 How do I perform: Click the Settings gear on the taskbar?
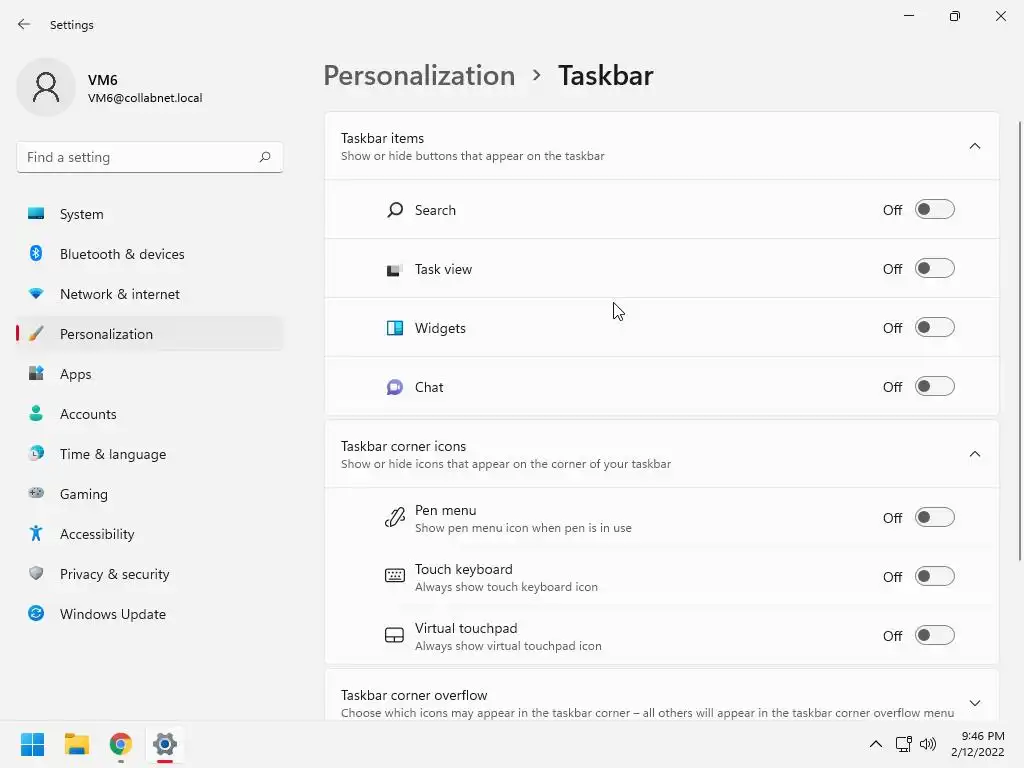tap(165, 744)
